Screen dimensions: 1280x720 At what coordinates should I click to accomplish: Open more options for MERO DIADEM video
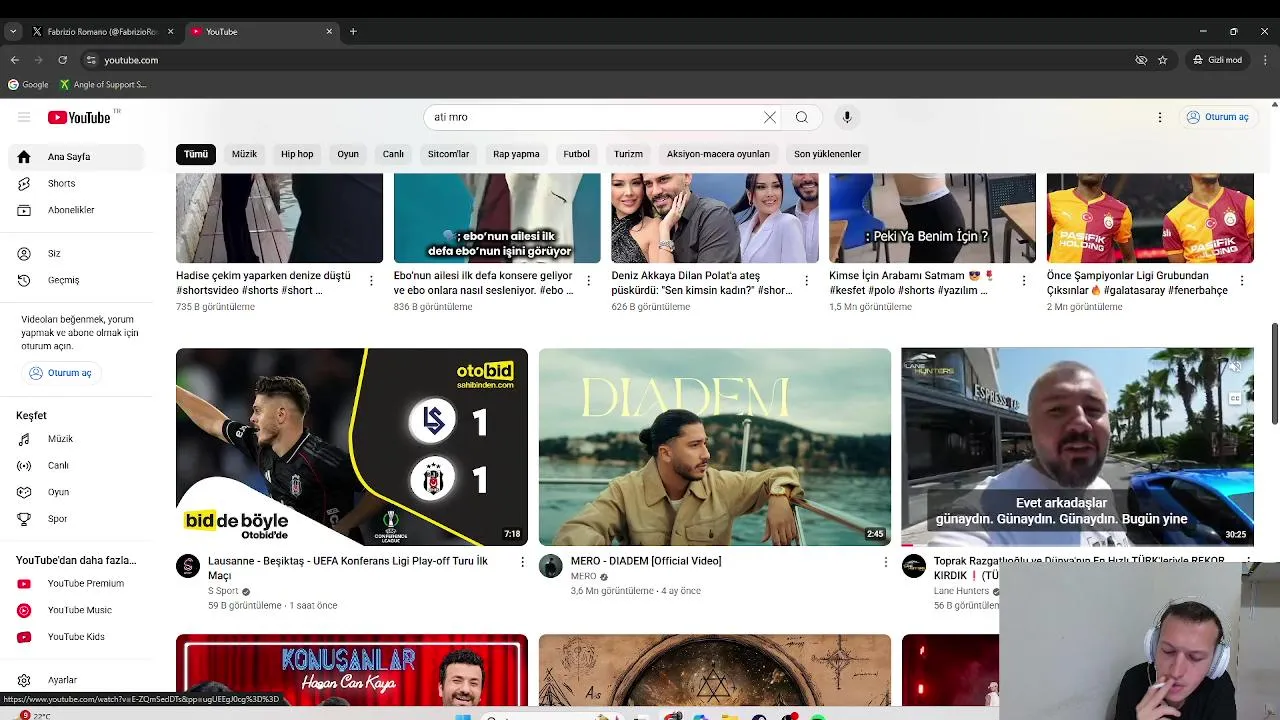click(x=885, y=562)
